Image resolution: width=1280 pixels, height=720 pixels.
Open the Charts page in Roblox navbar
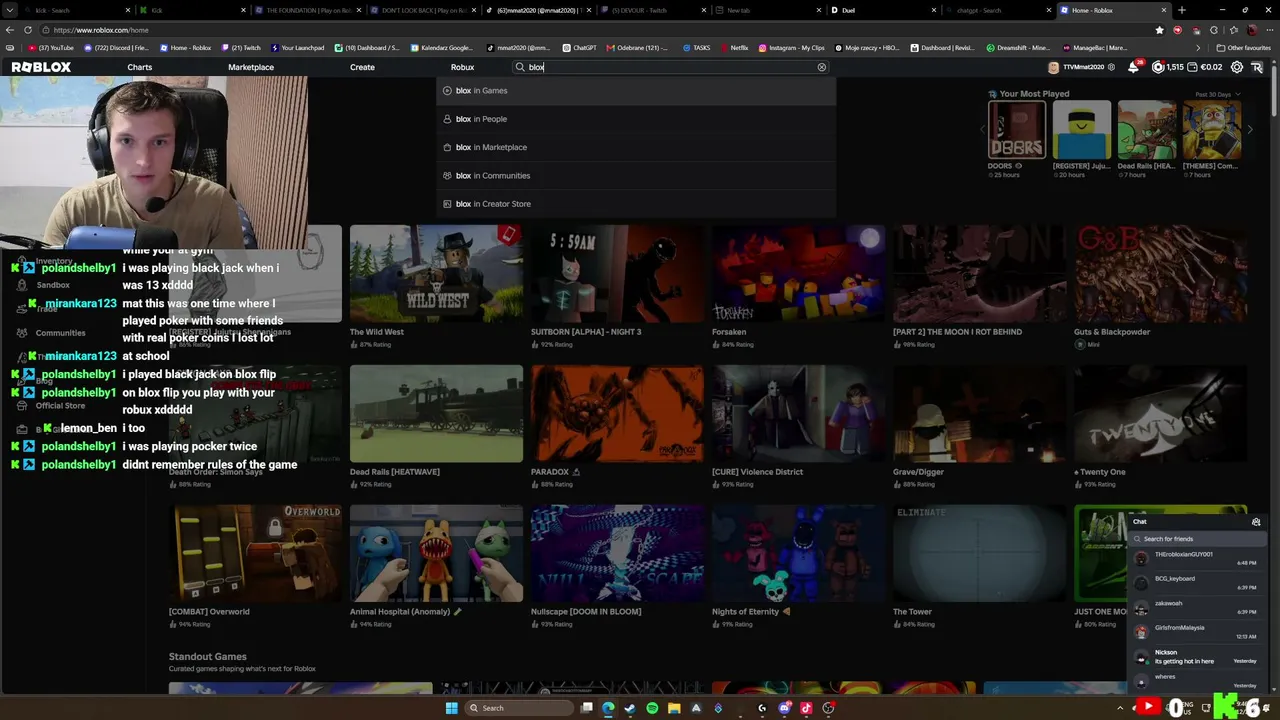tap(140, 67)
